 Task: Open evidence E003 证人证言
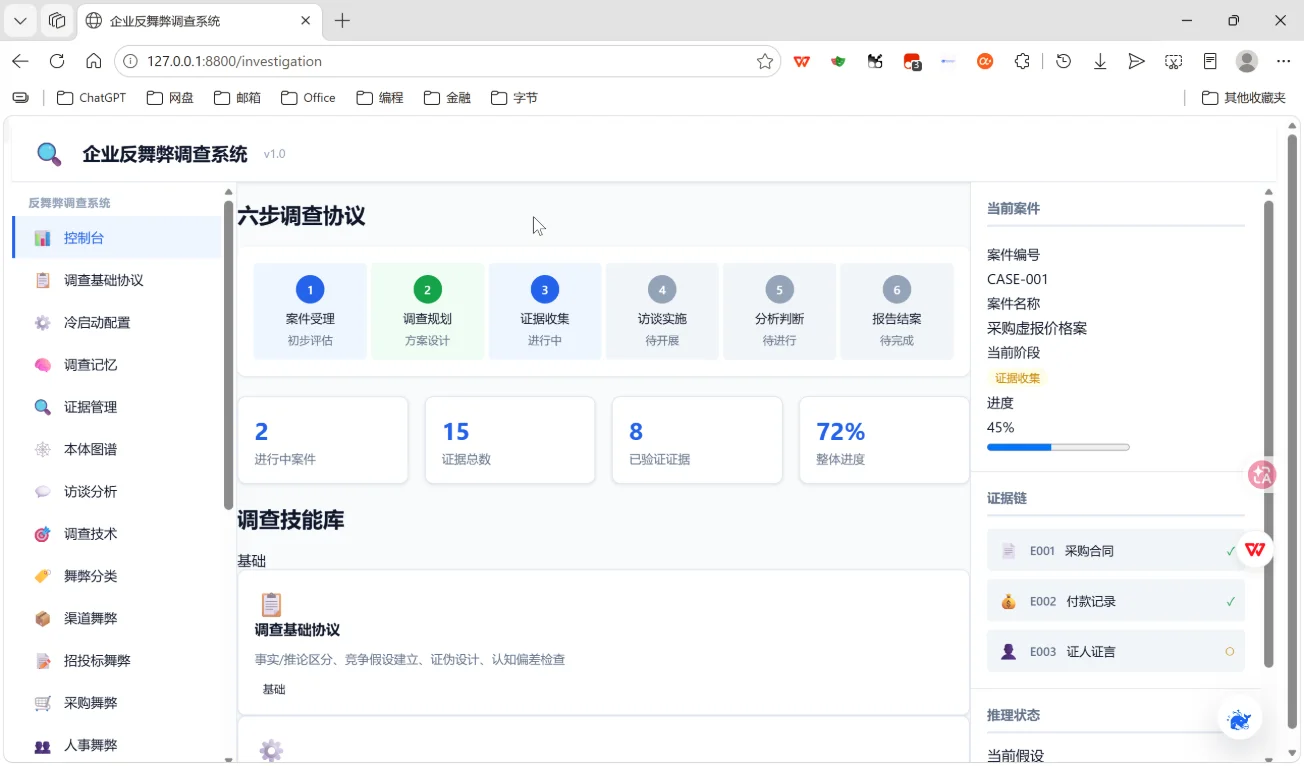[x=1115, y=651]
